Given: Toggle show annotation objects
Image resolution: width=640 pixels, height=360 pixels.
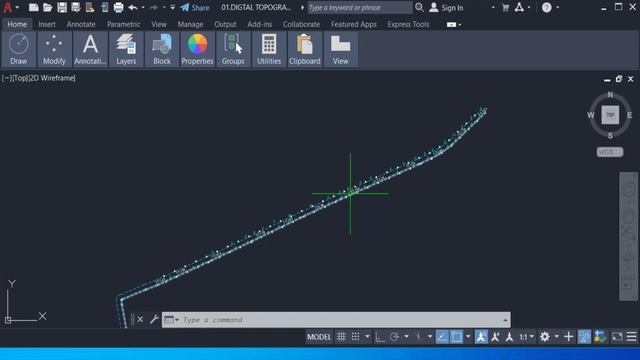Looking at the screenshot, I should coord(481,337).
